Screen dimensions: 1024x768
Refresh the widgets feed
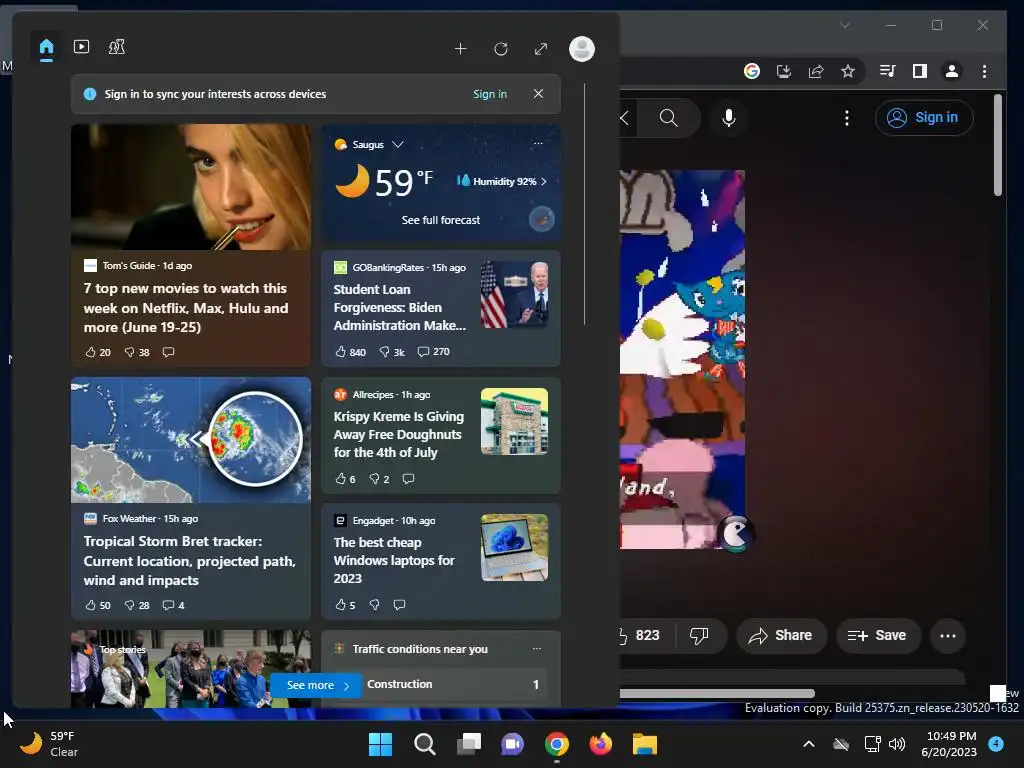501,49
